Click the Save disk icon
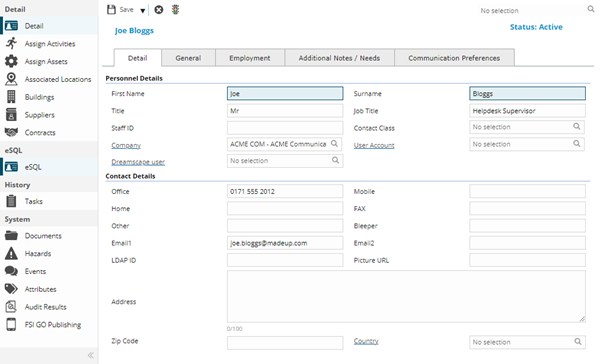The width and height of the screenshot is (600, 364). [111, 10]
